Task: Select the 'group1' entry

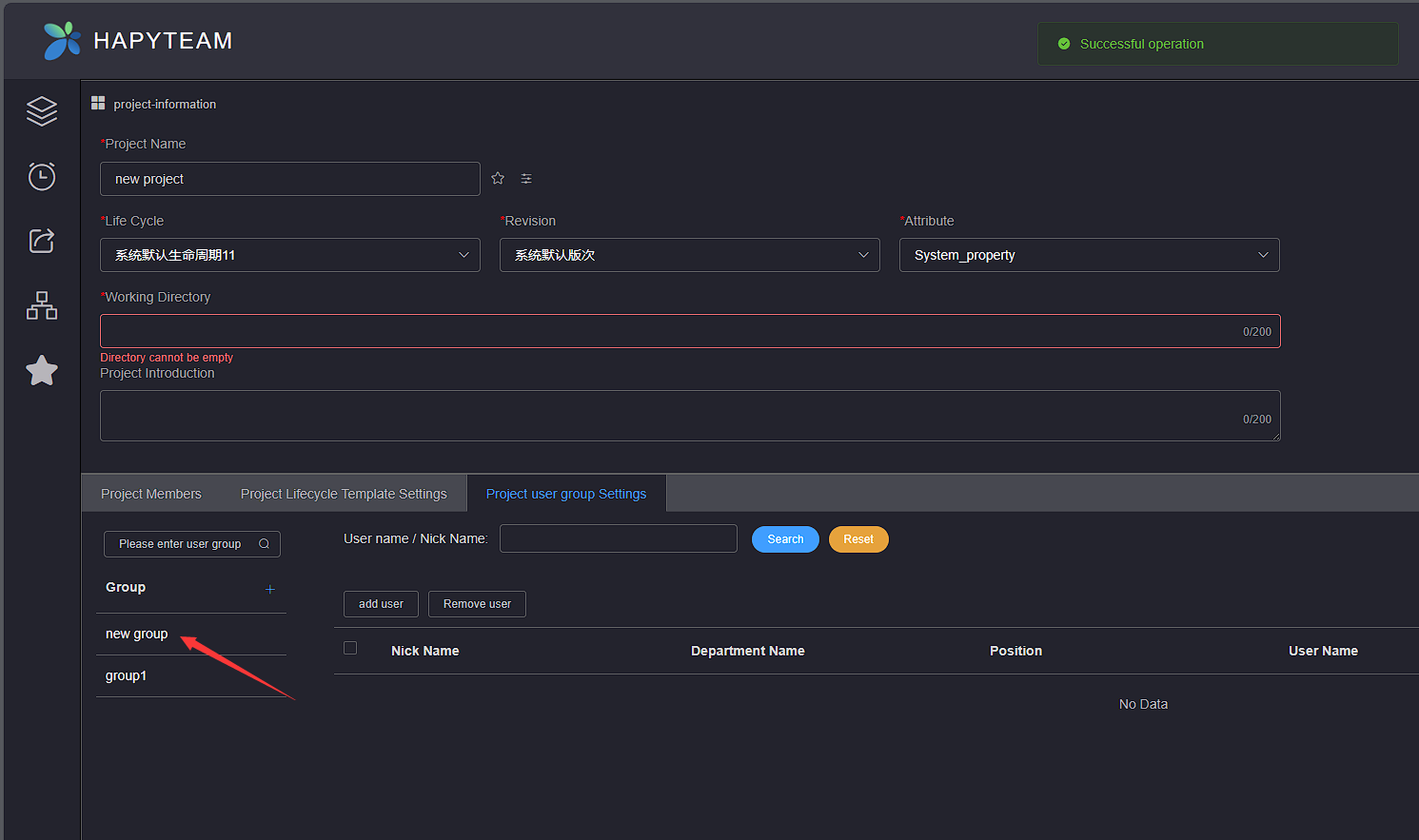Action: point(191,676)
